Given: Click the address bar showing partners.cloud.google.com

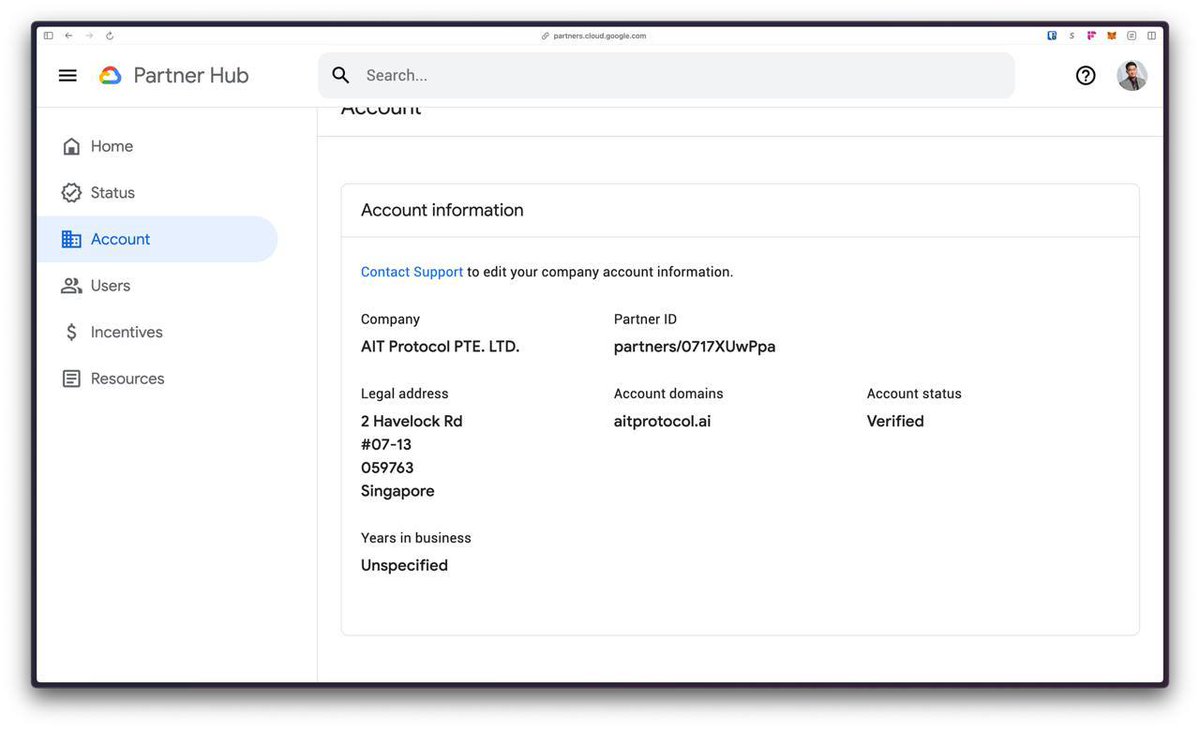Looking at the screenshot, I should point(600,35).
